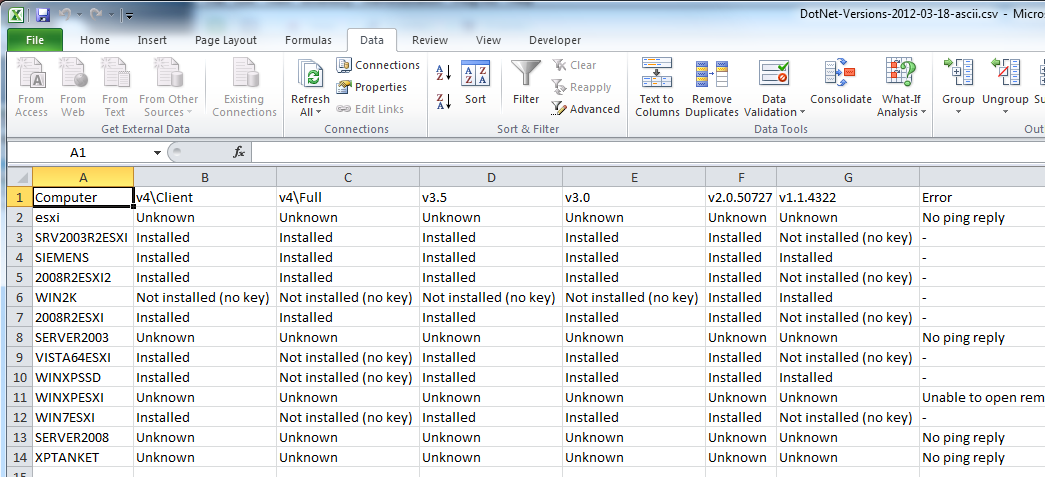The height and width of the screenshot is (477, 1045).
Task: Open the Text to Columns wizard
Action: 657,87
